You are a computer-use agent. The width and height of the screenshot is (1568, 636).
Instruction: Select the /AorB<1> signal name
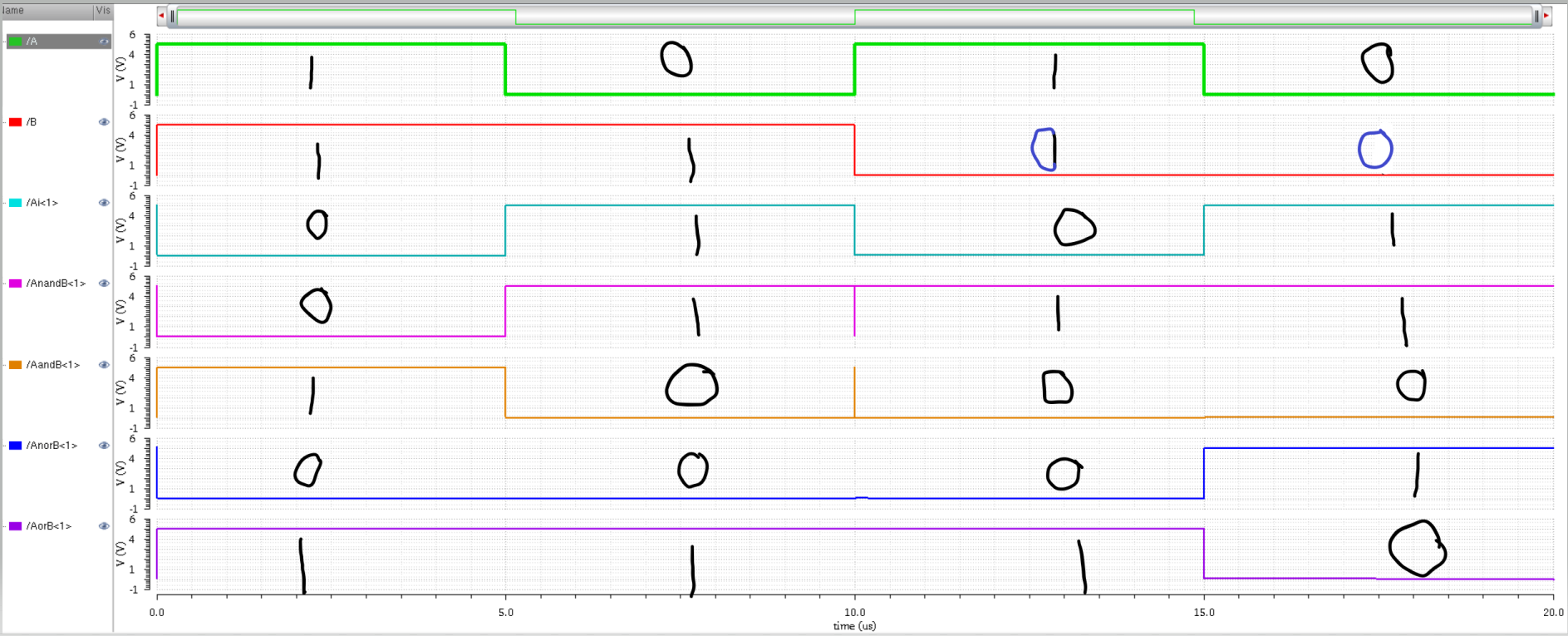pyautogui.click(x=49, y=526)
